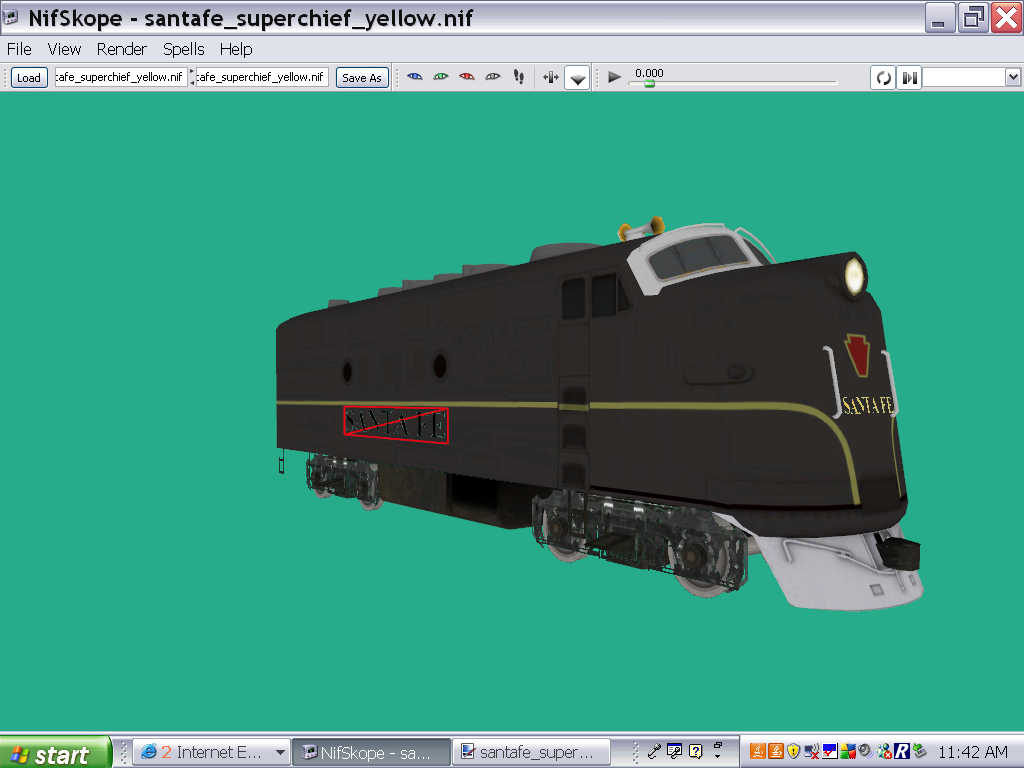Click the red checkmark tray icon
Viewport: 1024px width, 768px height.
tap(829, 752)
